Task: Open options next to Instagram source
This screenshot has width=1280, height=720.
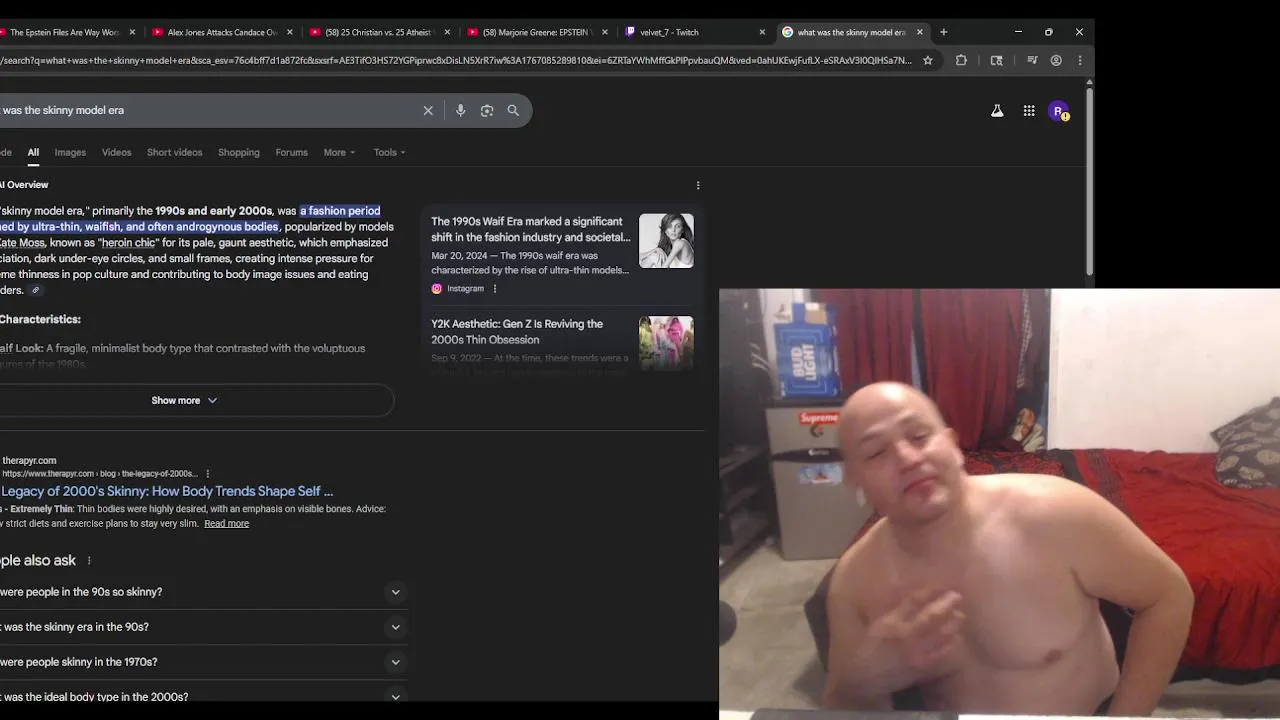Action: (x=495, y=289)
